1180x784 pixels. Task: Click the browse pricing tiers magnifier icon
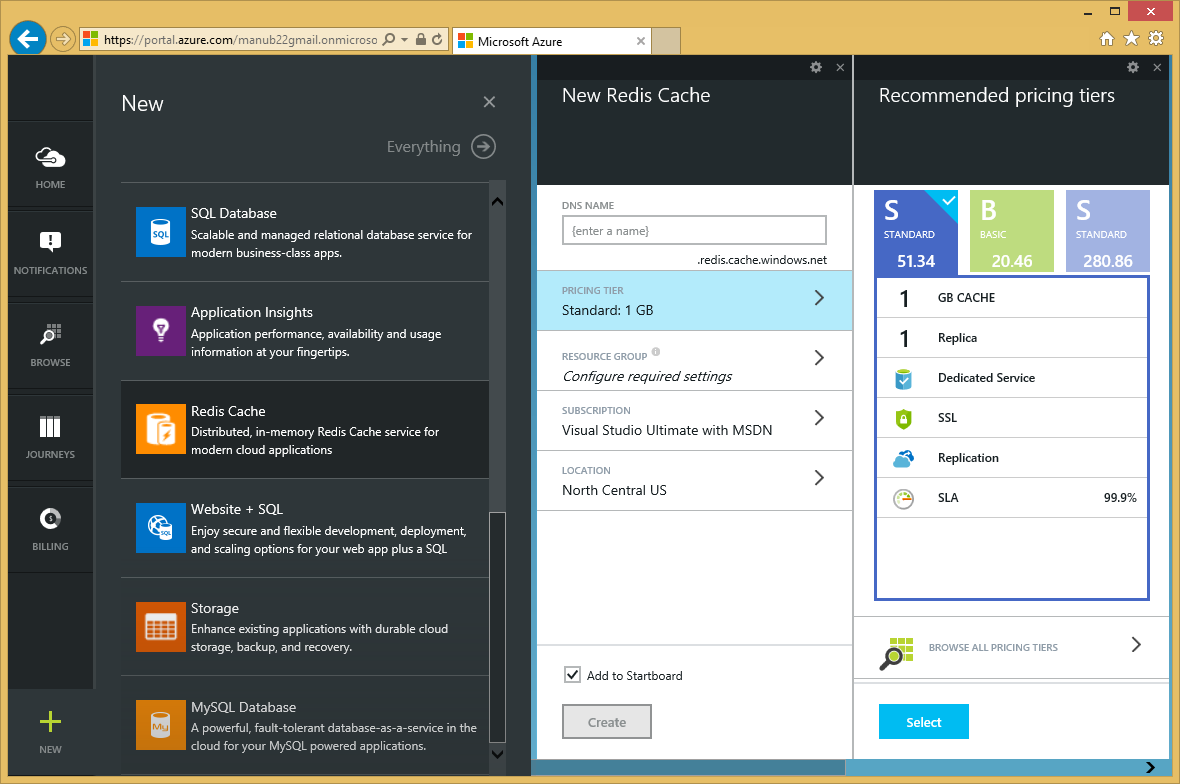tap(896, 653)
